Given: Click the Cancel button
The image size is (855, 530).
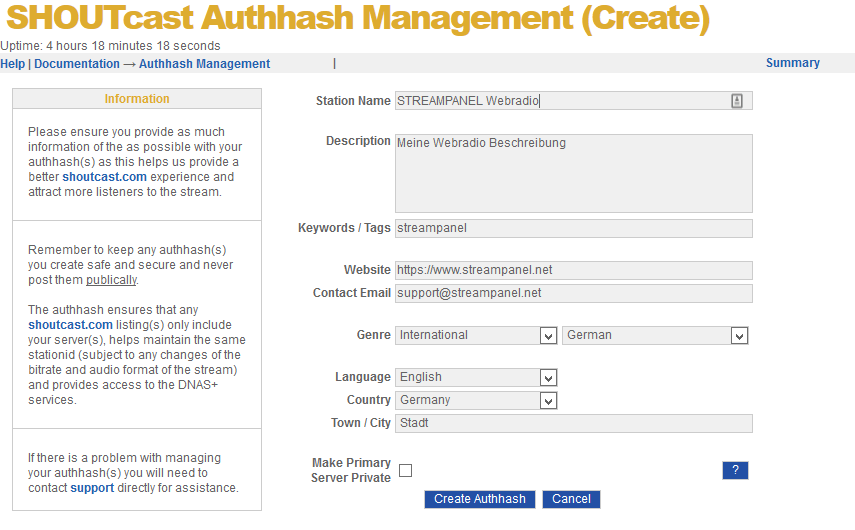Looking at the screenshot, I should click(571, 499).
